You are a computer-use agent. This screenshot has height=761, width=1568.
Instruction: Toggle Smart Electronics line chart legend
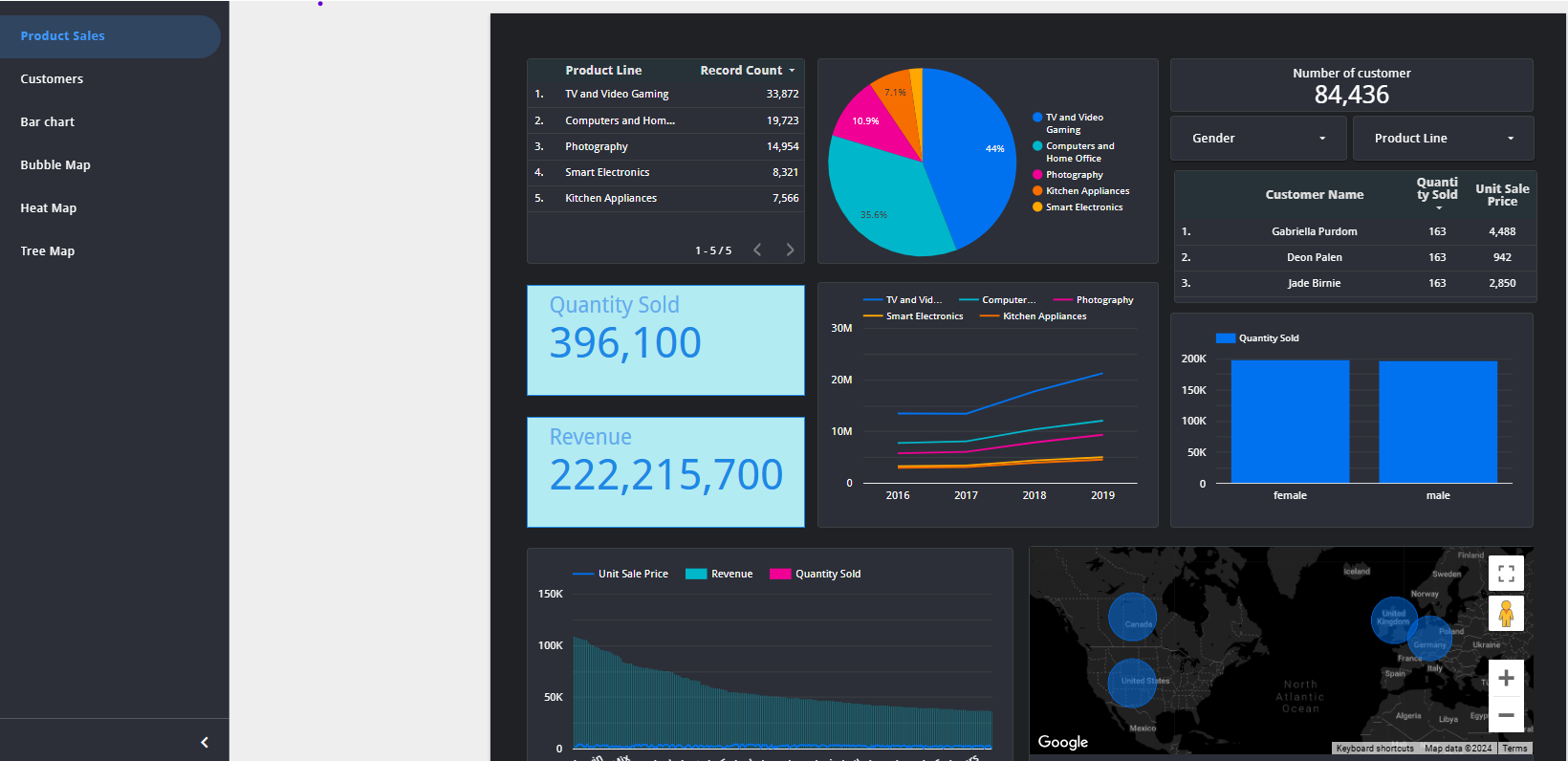coord(913,316)
